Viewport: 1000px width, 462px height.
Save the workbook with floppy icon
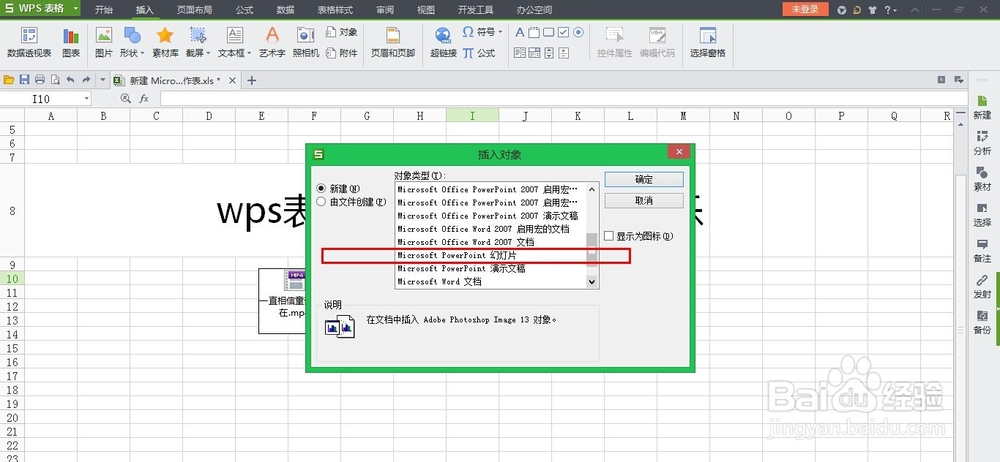pos(24,80)
